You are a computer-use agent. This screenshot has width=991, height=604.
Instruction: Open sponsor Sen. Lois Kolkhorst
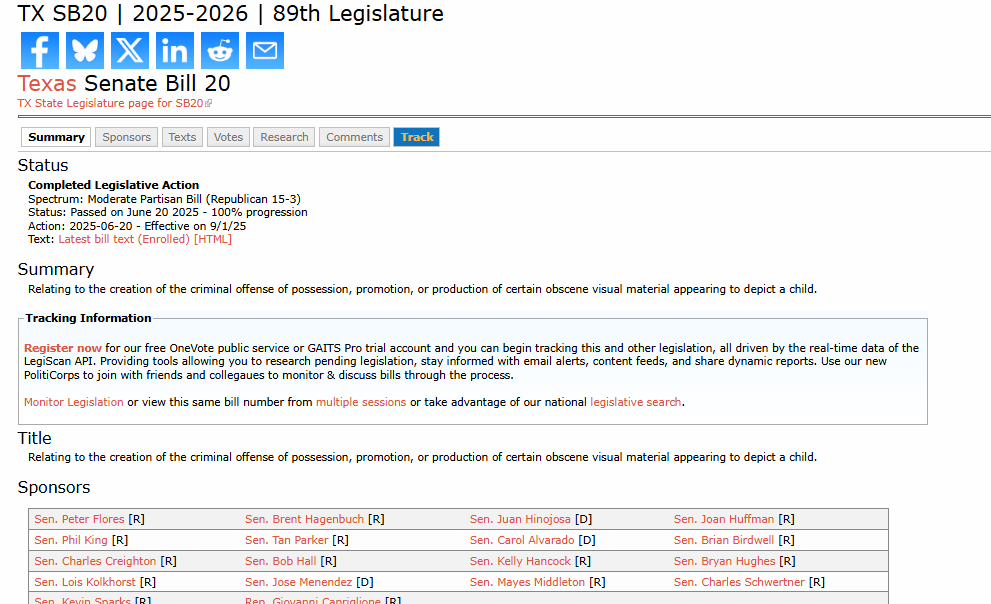[85, 582]
